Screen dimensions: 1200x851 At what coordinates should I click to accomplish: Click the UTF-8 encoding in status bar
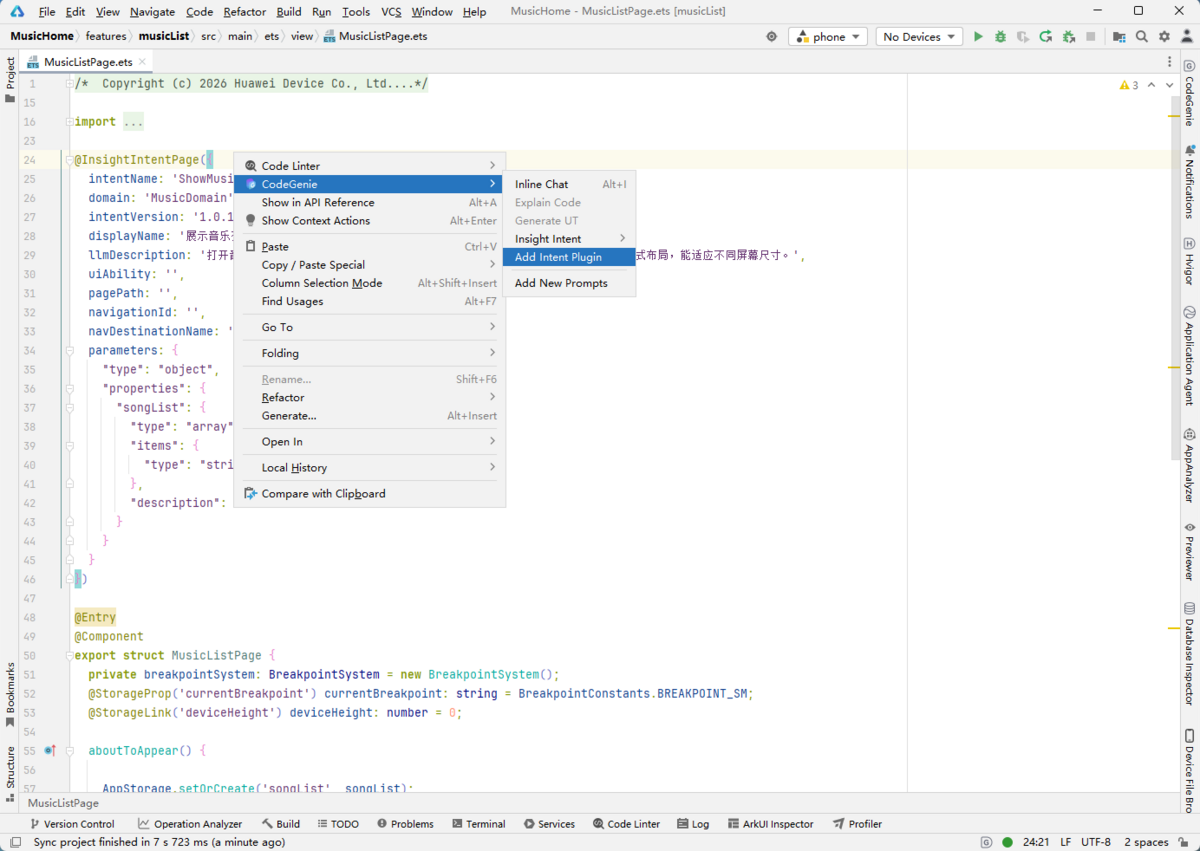coord(1095,842)
